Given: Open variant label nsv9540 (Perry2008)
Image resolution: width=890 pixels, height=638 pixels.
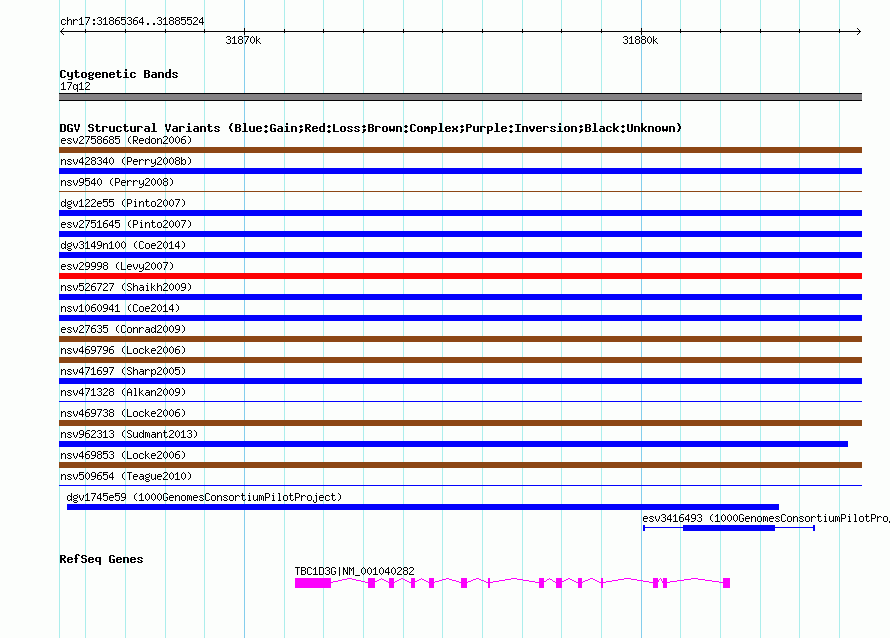Looking at the screenshot, I should [117, 182].
